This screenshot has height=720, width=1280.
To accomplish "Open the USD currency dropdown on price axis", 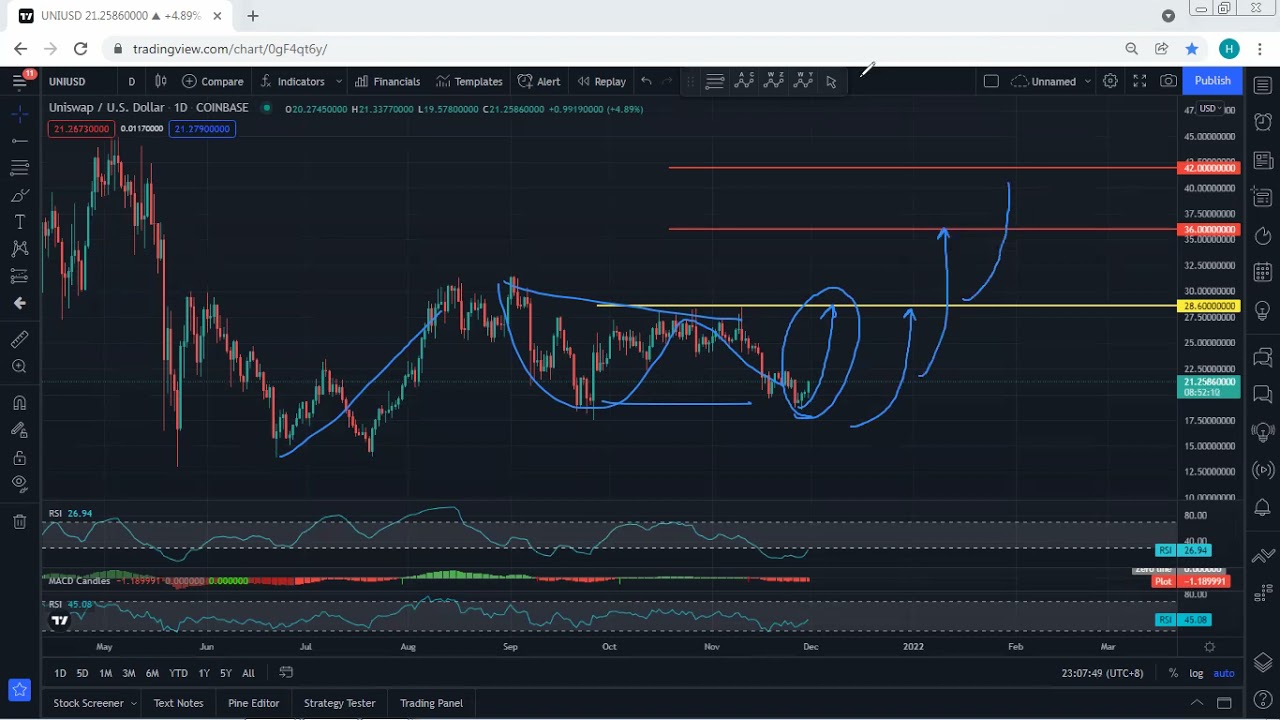I will point(1210,109).
